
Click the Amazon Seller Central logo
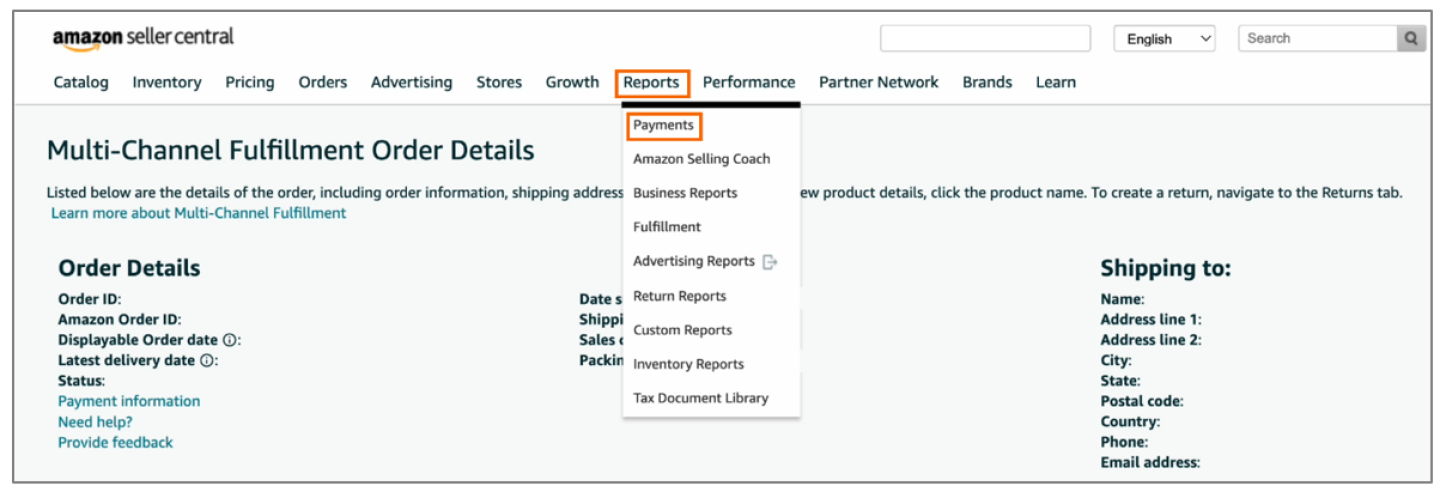click(x=143, y=38)
